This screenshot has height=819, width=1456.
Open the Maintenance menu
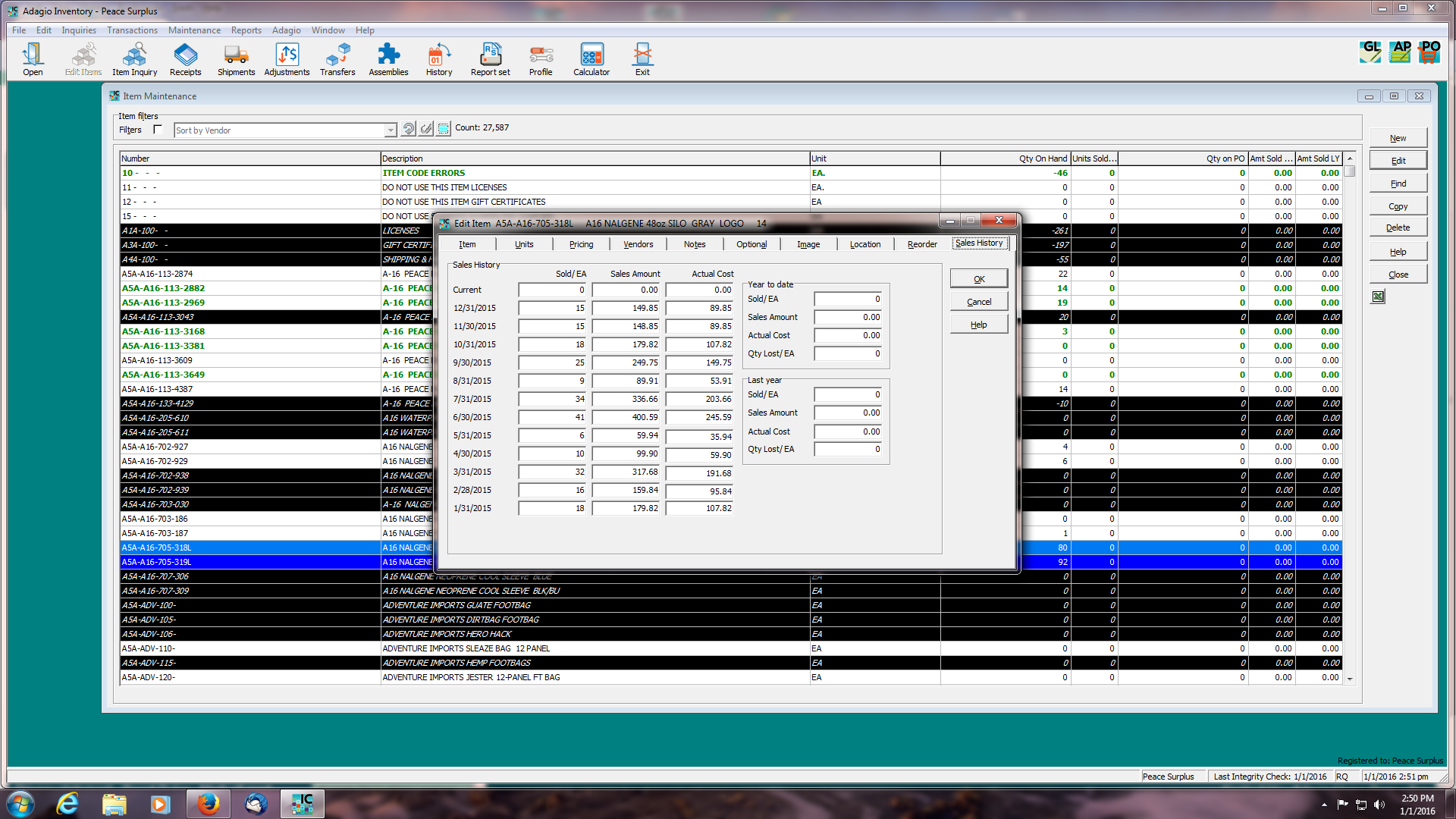pos(194,30)
